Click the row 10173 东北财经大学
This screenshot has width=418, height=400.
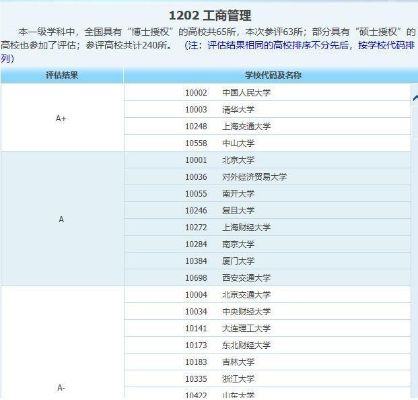267,345
